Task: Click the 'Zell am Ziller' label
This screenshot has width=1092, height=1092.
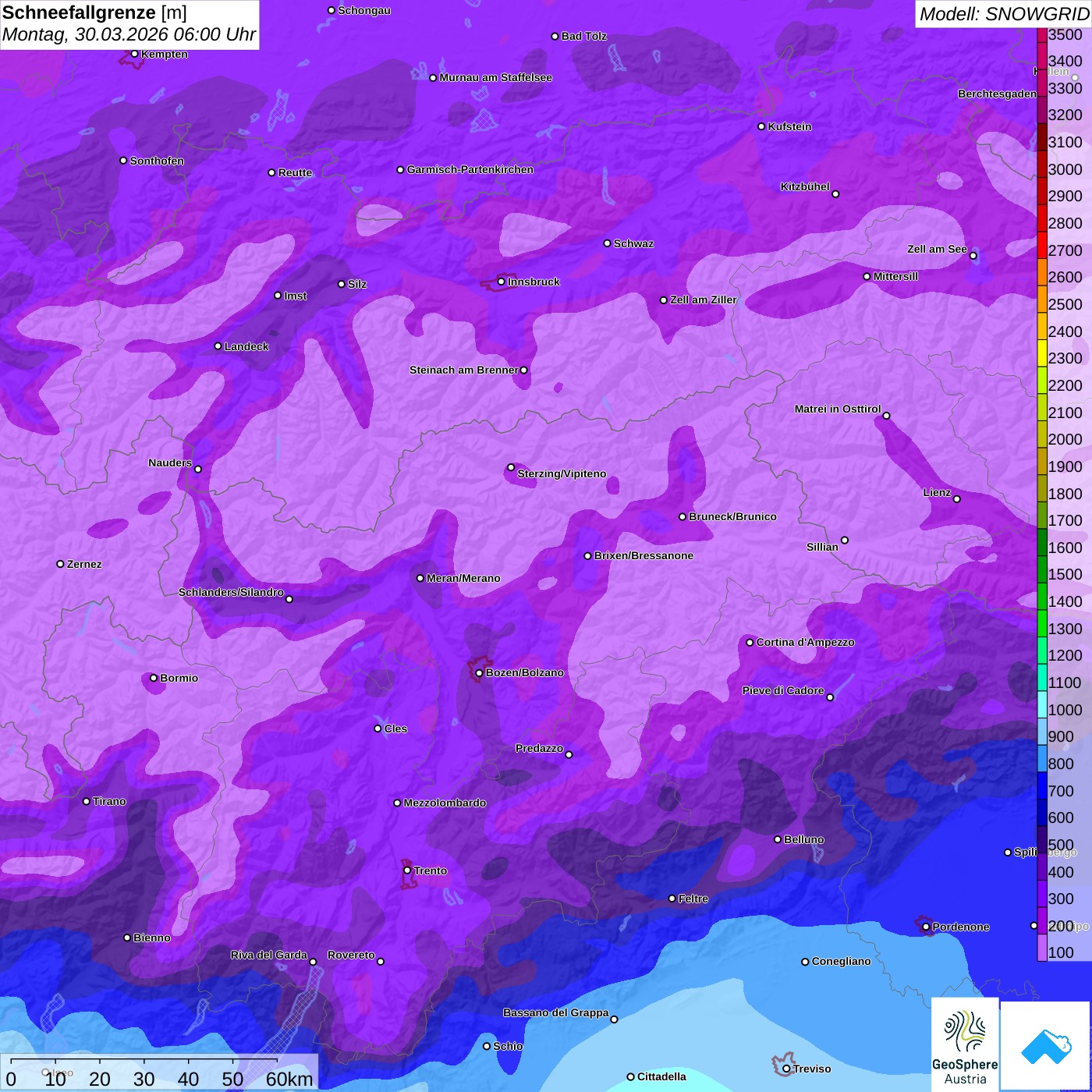Action: 703,300
